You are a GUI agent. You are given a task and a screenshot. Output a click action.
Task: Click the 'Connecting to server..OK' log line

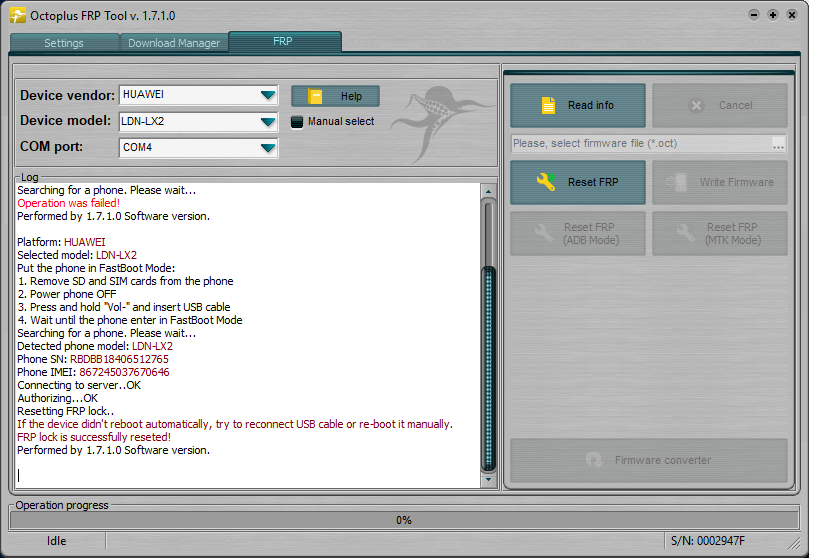[79, 386]
